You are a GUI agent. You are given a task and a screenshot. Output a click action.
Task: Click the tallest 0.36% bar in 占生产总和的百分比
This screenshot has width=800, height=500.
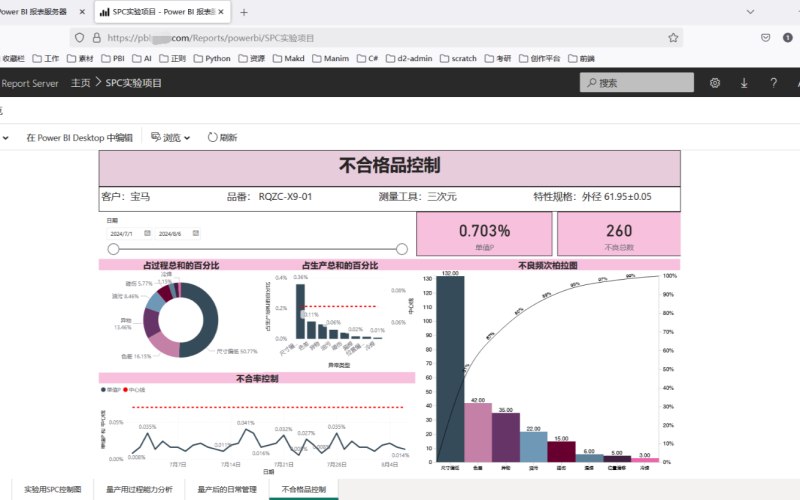(301, 311)
